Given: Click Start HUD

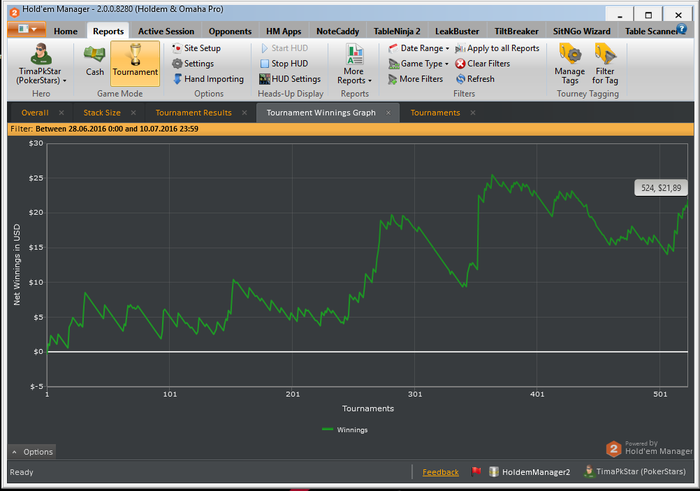Looking at the screenshot, I should tap(284, 48).
